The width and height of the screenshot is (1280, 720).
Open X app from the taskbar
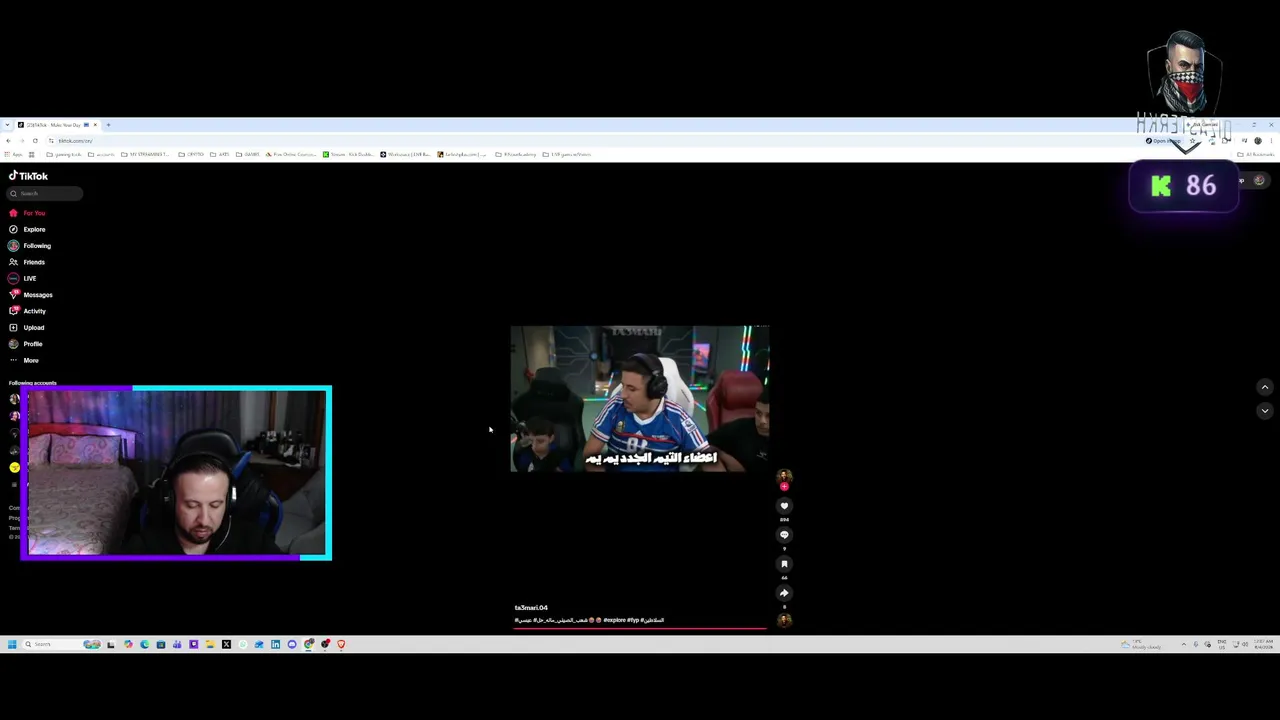[226, 644]
